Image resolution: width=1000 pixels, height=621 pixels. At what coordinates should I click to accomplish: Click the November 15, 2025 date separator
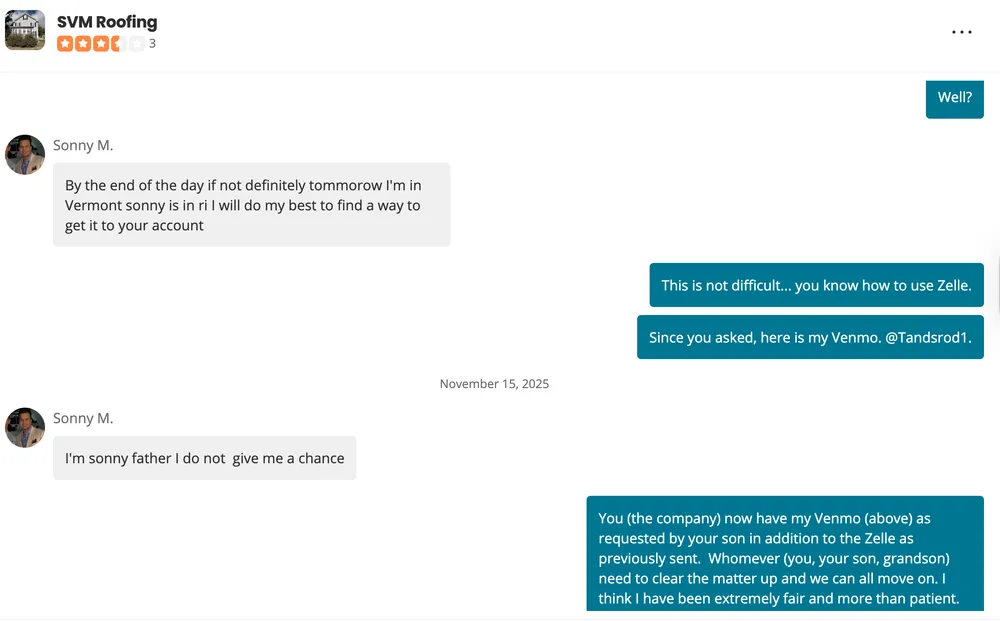click(494, 384)
